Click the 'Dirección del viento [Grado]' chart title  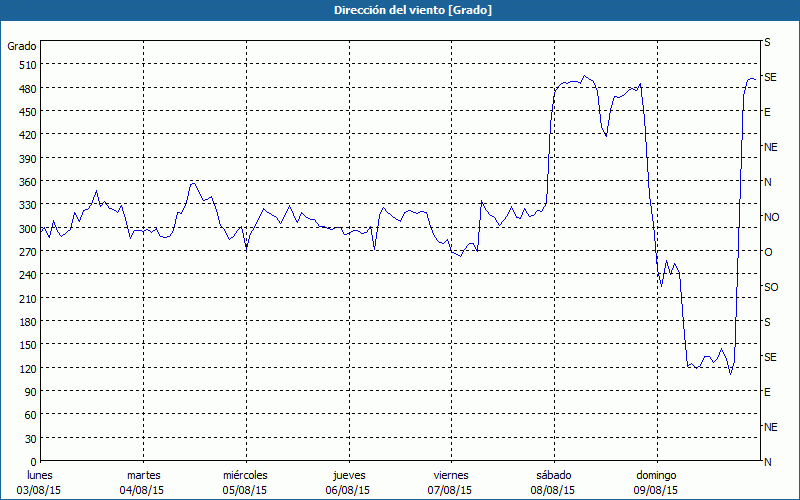pos(399,10)
